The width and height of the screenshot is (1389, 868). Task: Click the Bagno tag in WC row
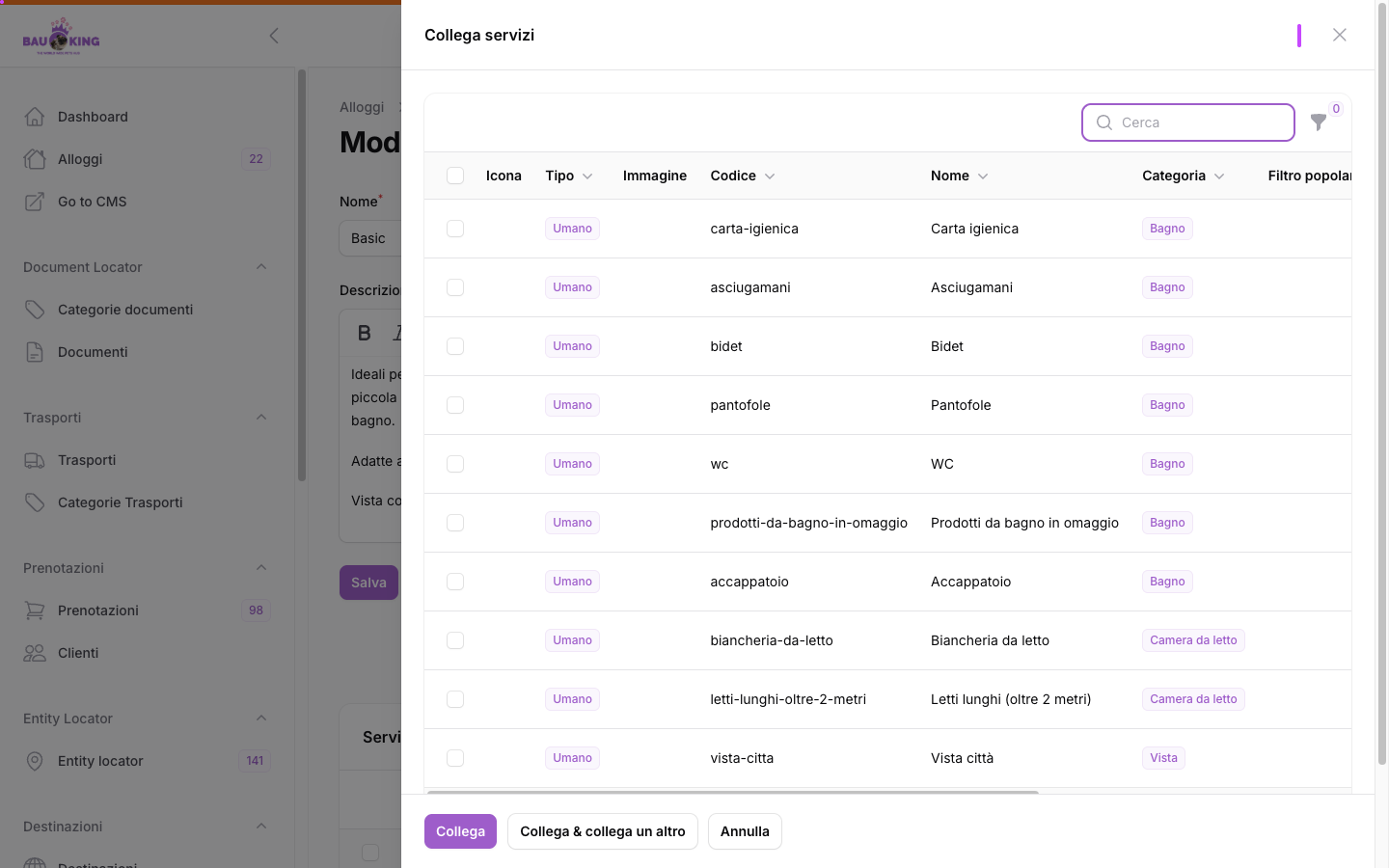click(1167, 464)
